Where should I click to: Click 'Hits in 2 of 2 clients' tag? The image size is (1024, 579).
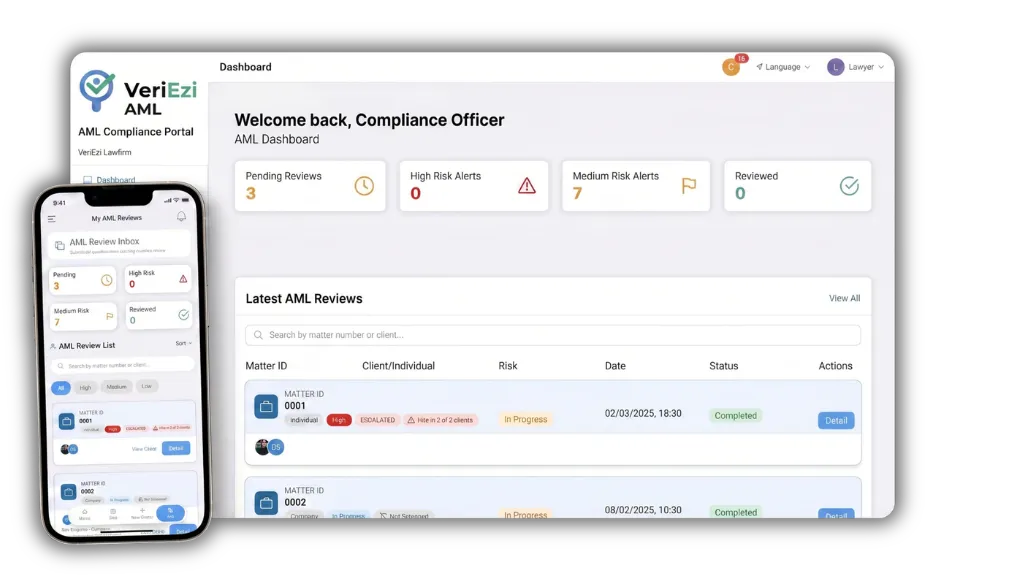tap(440, 420)
